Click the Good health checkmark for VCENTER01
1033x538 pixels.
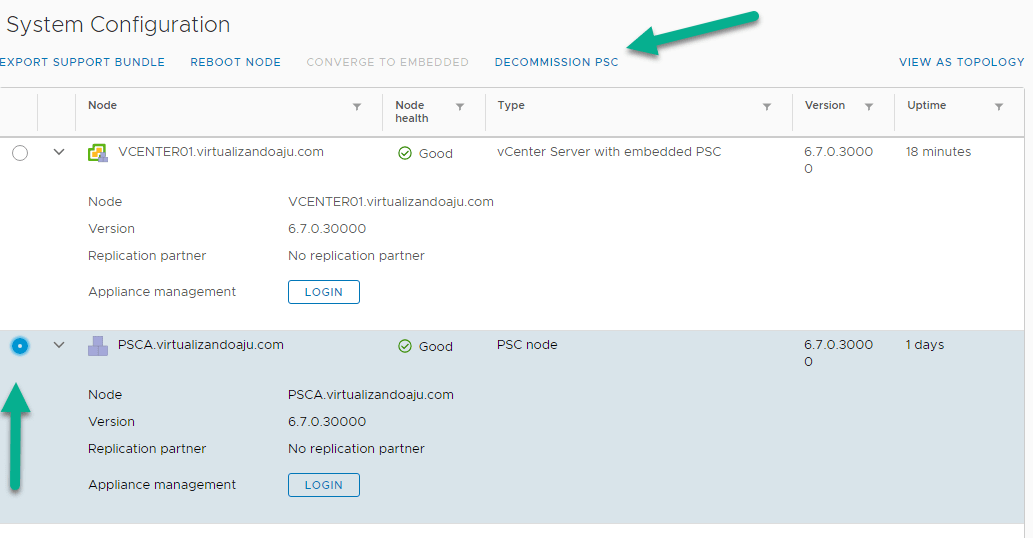(x=405, y=154)
